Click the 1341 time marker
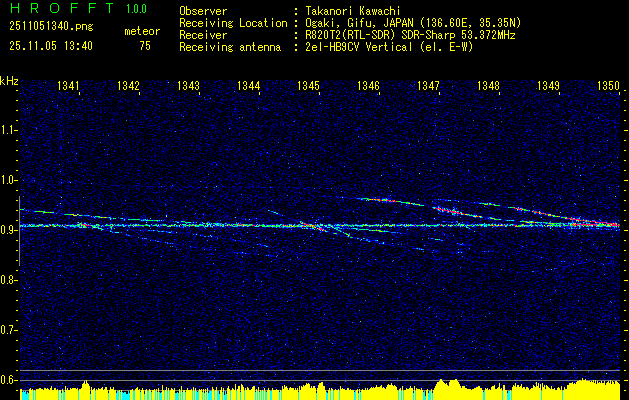 pos(68,85)
